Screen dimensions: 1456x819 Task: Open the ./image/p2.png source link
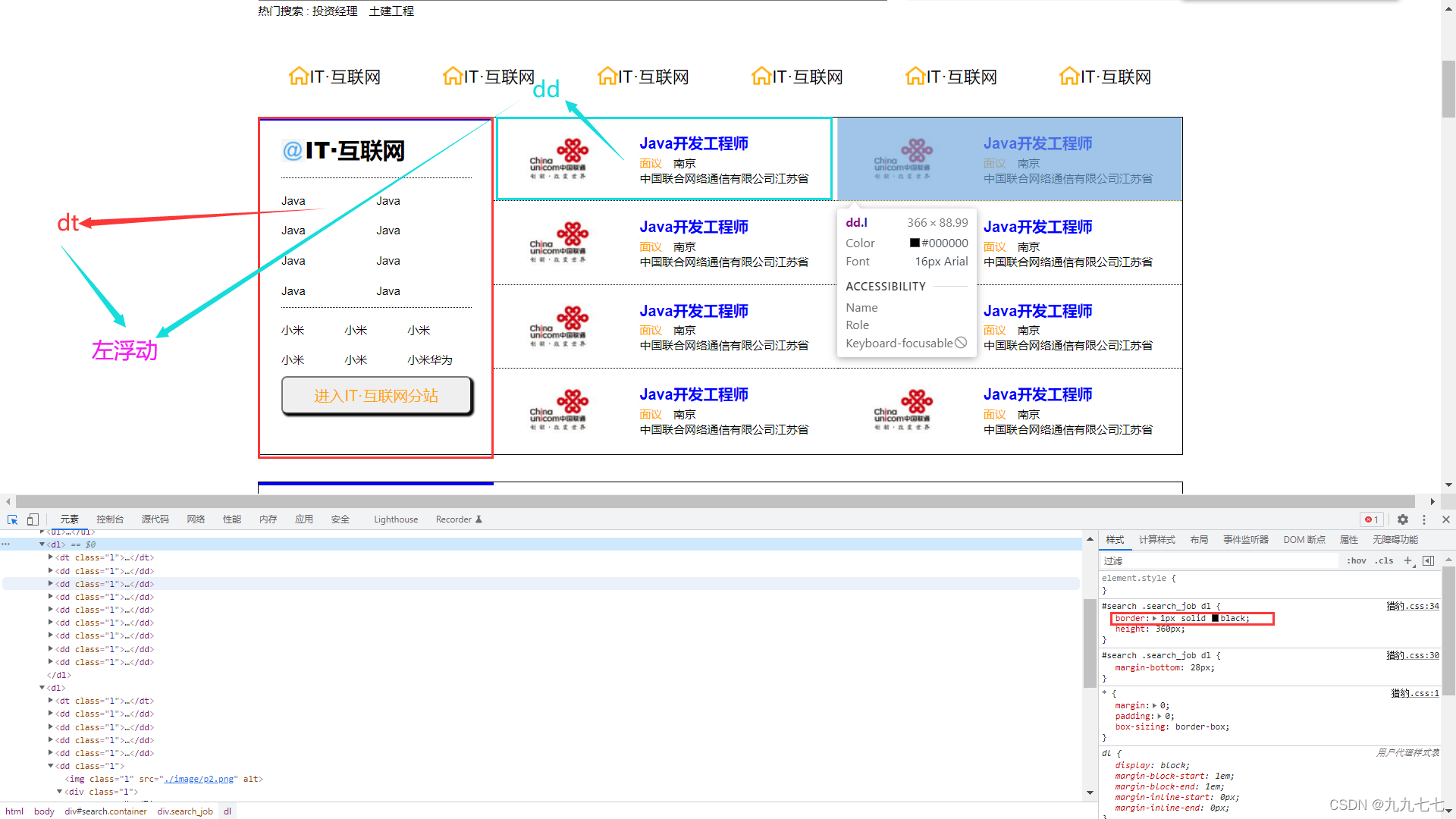[199, 779]
